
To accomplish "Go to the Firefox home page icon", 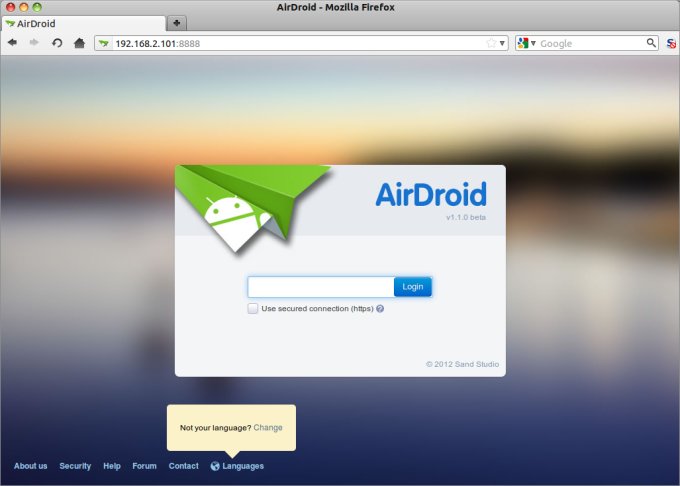I will click(x=79, y=43).
